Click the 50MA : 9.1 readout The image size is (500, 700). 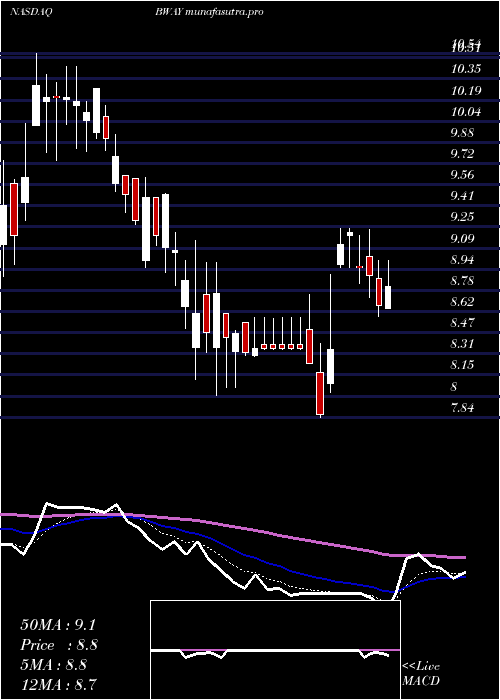pyautogui.click(x=58, y=625)
